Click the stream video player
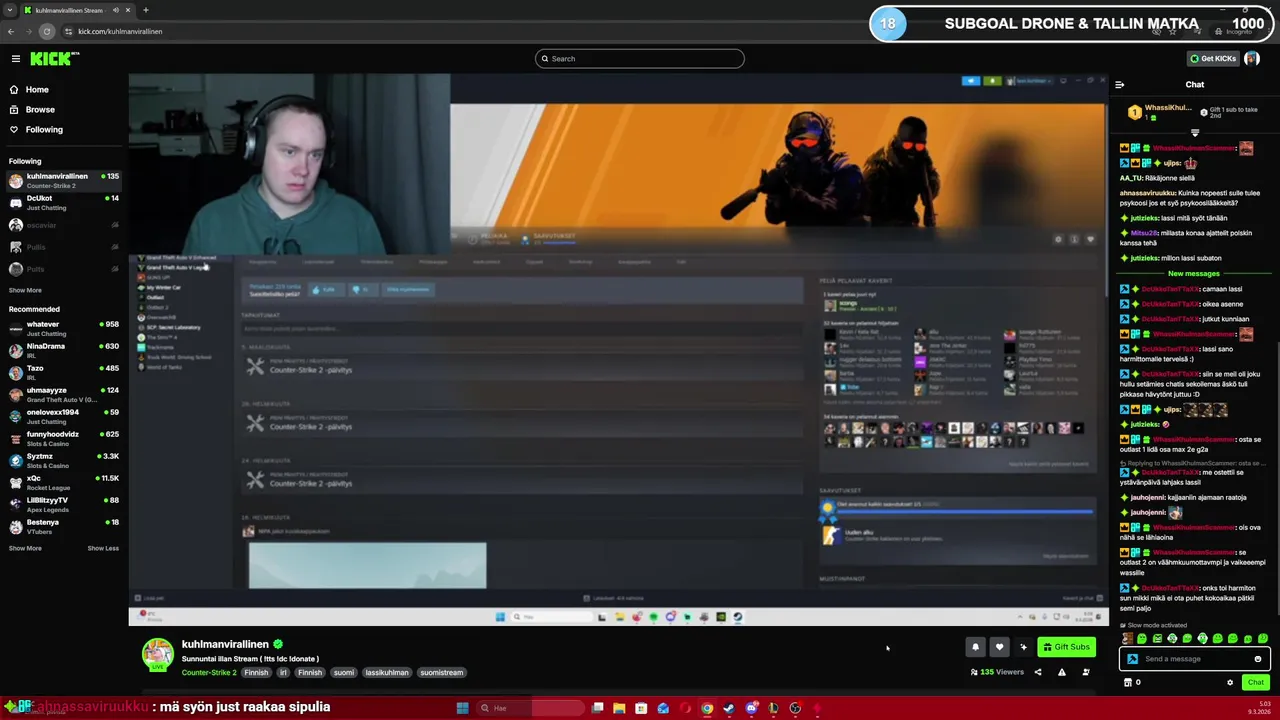This screenshot has height=720, width=1280. 618,349
